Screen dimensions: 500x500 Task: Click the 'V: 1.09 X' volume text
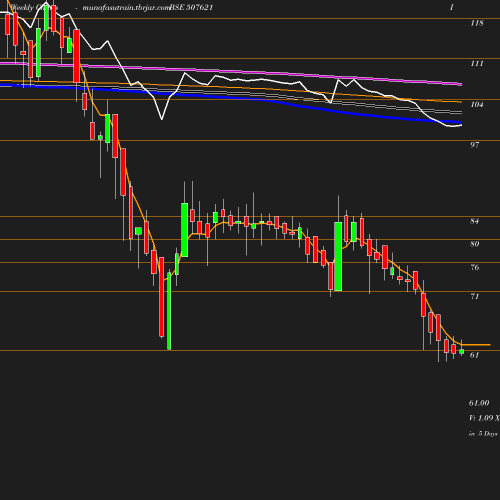coord(484,418)
